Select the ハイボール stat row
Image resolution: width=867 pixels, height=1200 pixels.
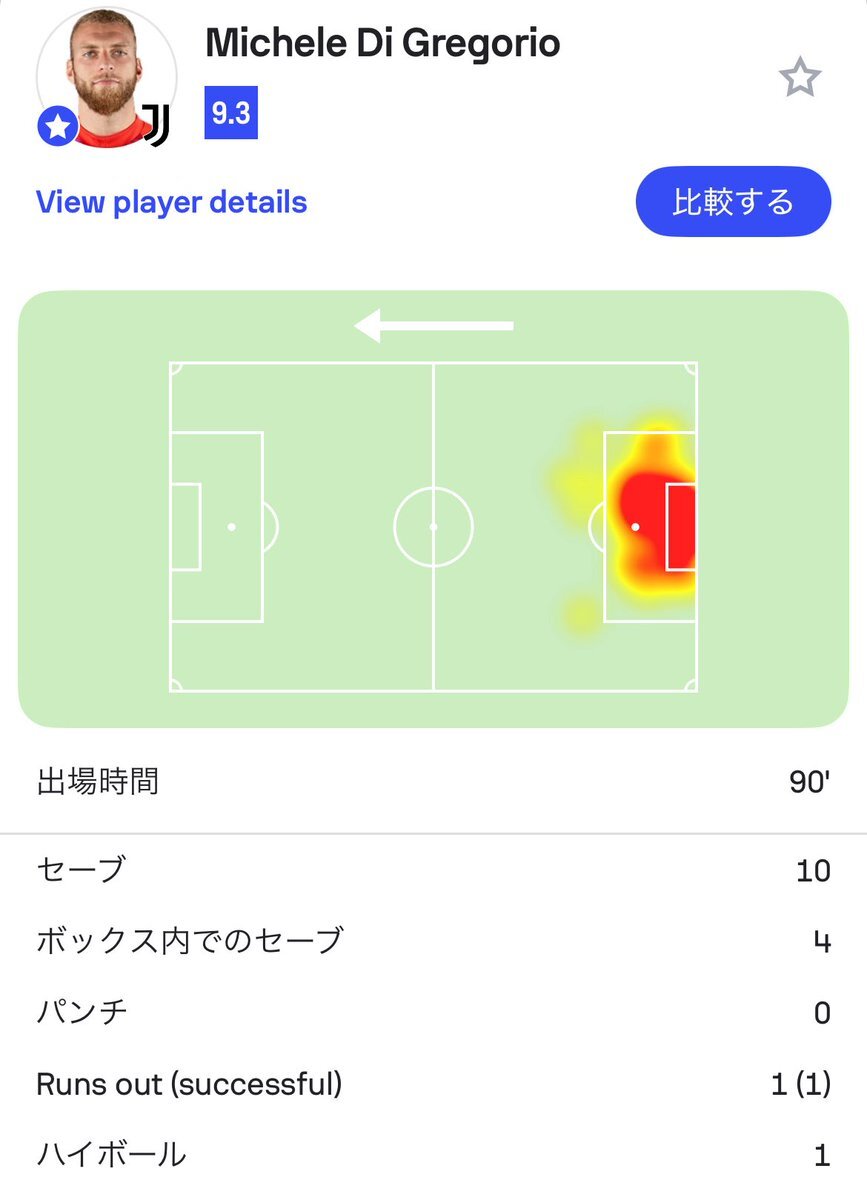point(433,1155)
